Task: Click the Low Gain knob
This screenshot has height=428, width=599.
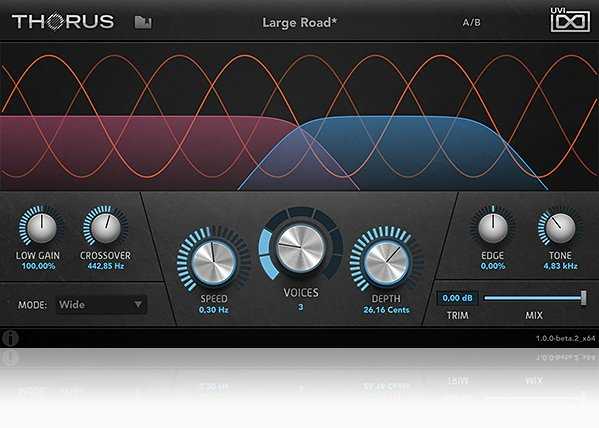Action: click(x=41, y=228)
